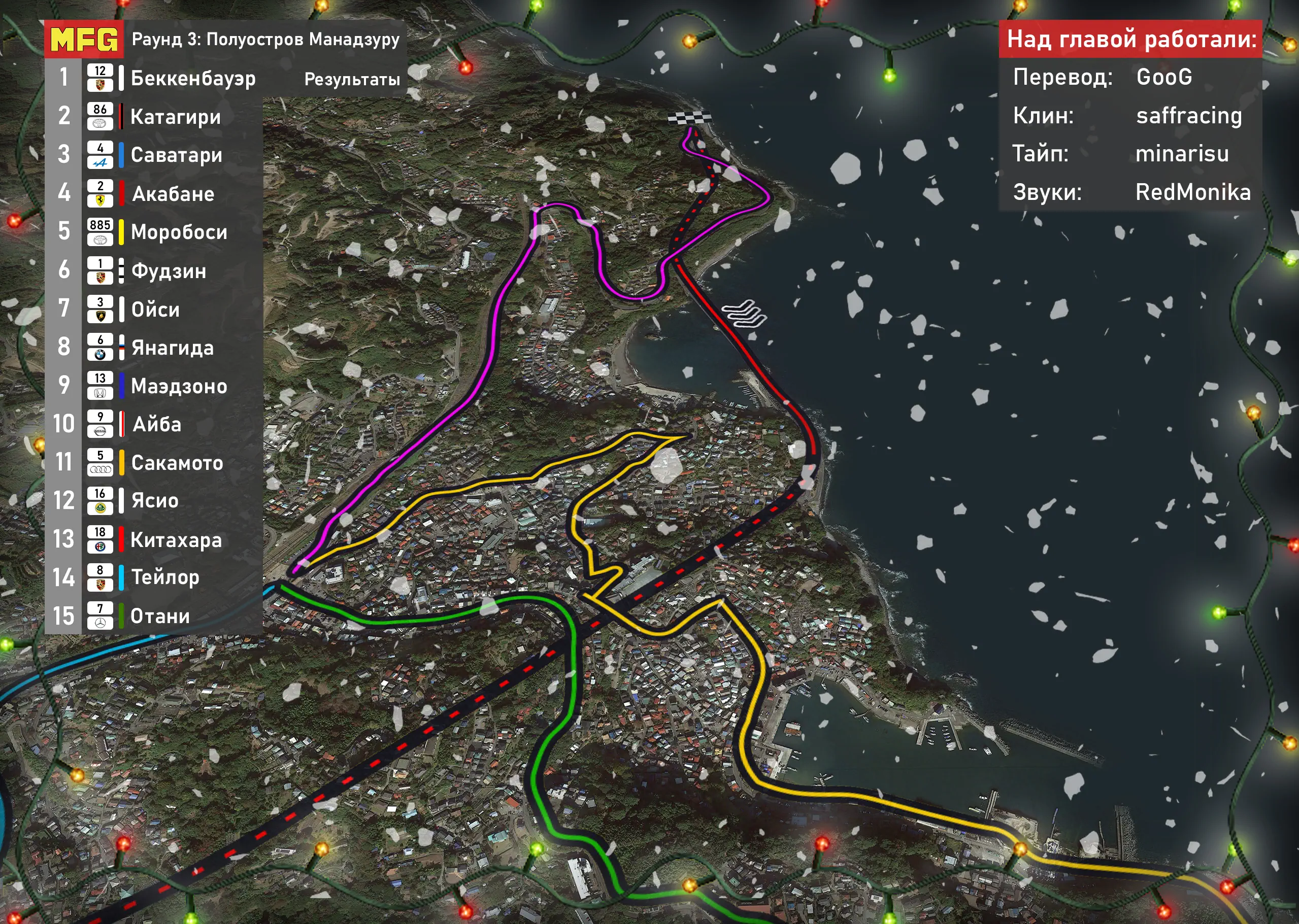
Task: Click car number plate 86 for Катагири
Action: [100, 109]
